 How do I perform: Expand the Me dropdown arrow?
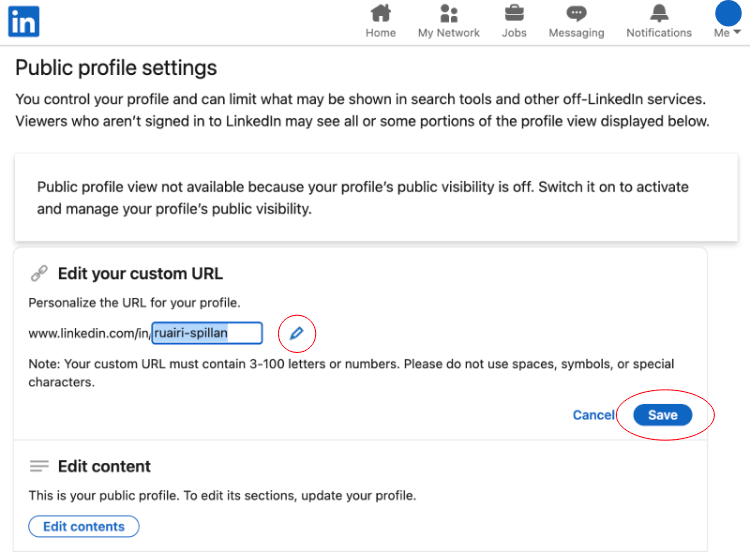(x=737, y=32)
